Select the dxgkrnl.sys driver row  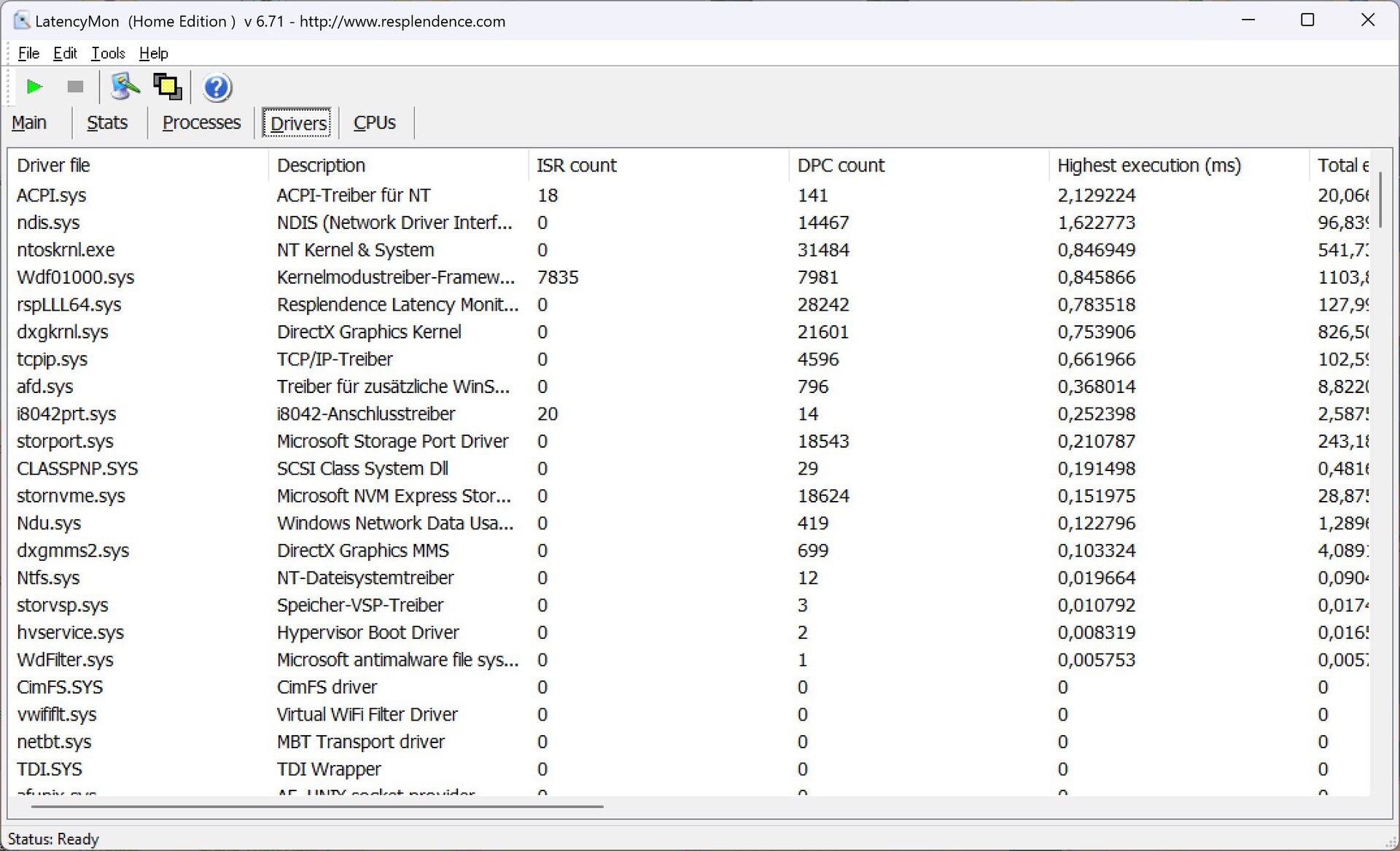[63, 332]
